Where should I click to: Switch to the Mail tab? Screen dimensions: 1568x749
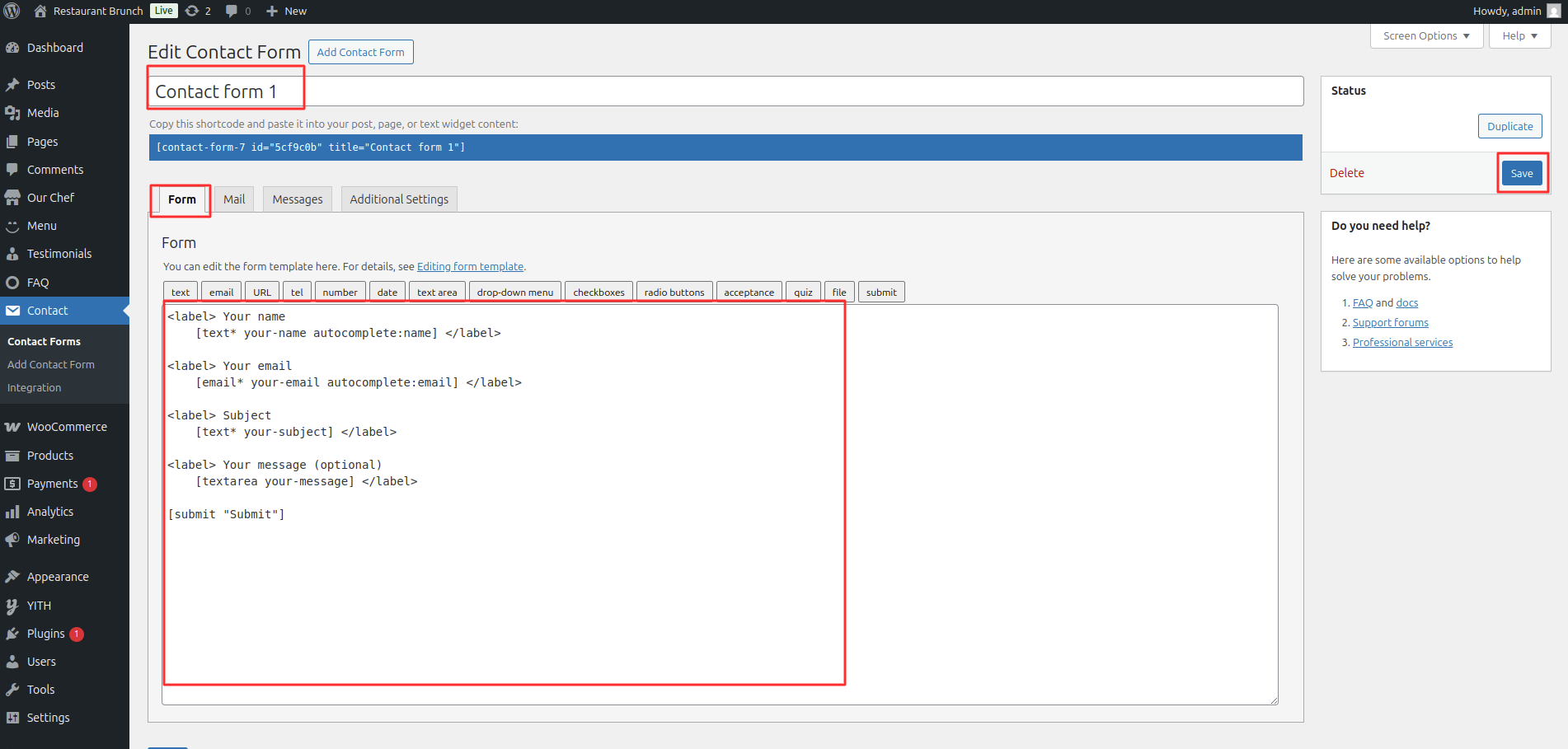point(234,199)
